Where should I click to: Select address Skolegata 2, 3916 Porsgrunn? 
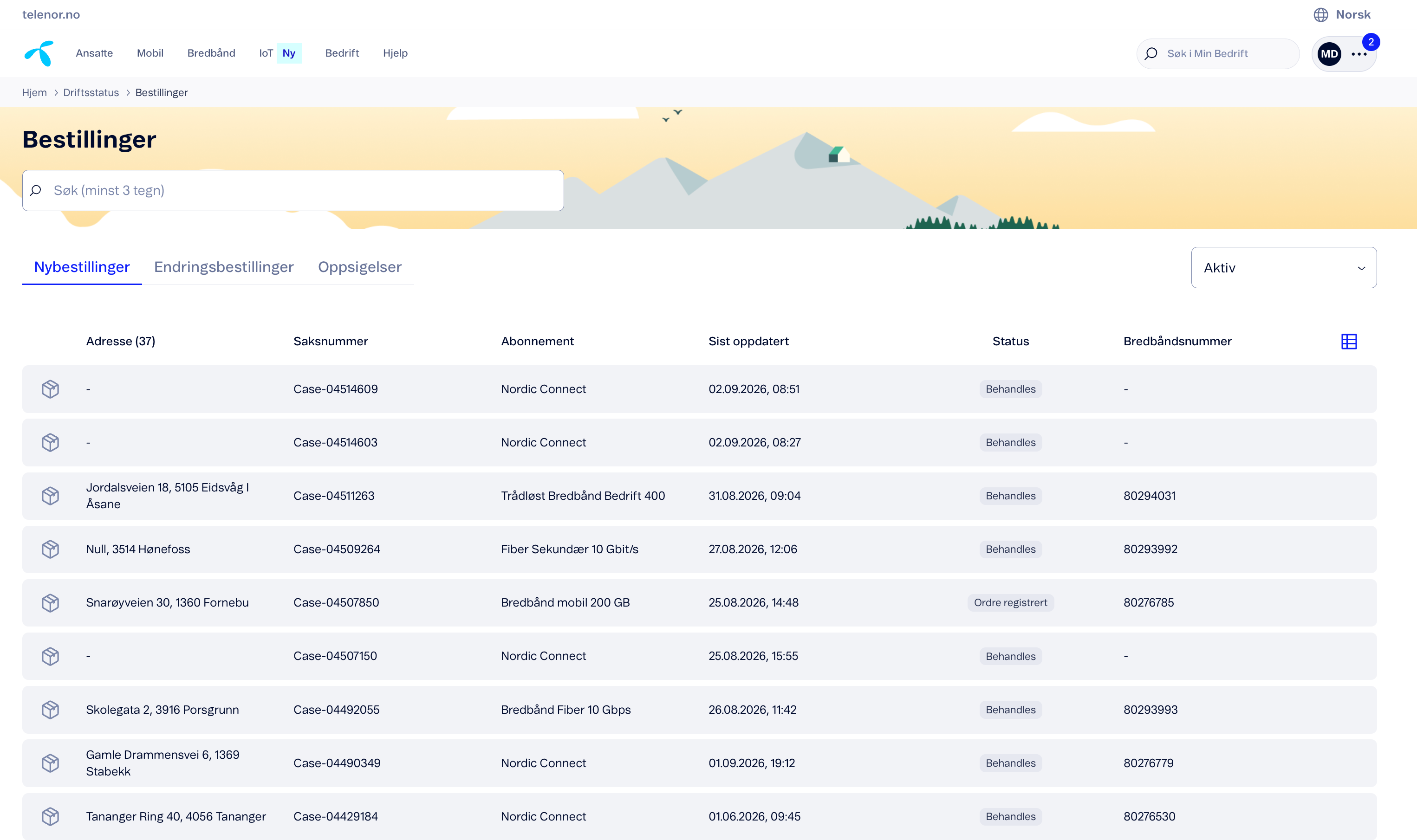(x=162, y=710)
